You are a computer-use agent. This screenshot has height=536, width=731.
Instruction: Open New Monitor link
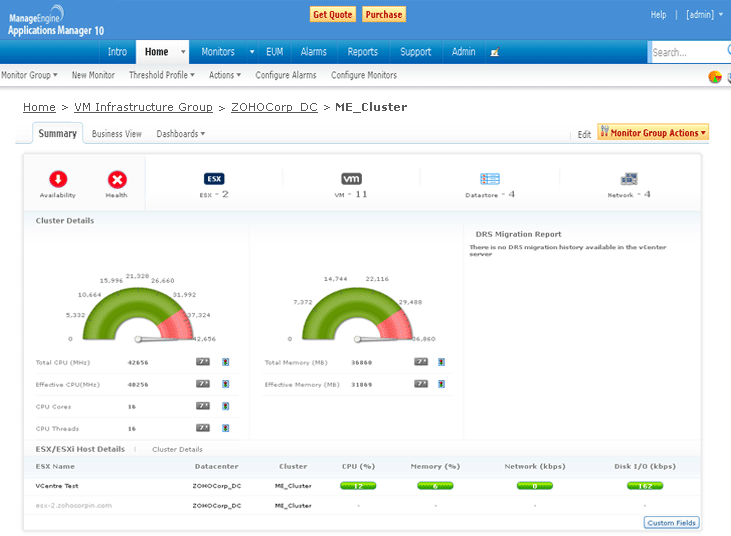pyautogui.click(x=93, y=75)
